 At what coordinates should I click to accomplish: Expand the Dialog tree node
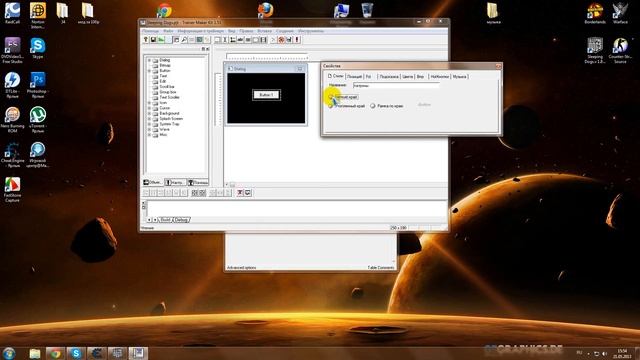click(149, 60)
